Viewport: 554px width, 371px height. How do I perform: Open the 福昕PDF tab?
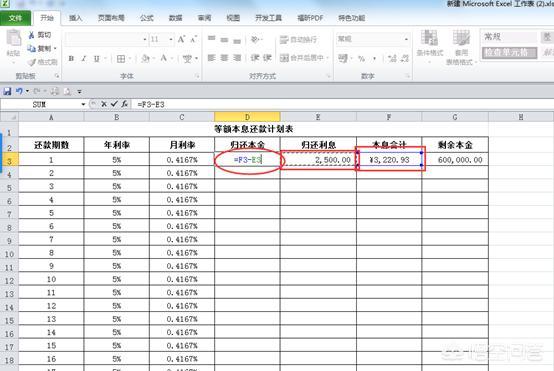pos(310,18)
